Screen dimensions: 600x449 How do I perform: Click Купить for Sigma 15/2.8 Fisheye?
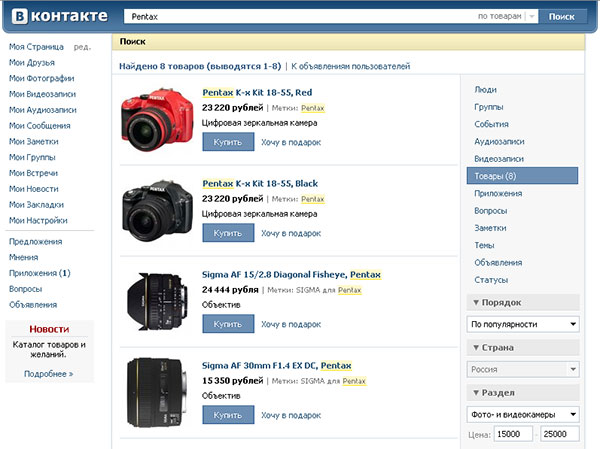[x=228, y=324]
